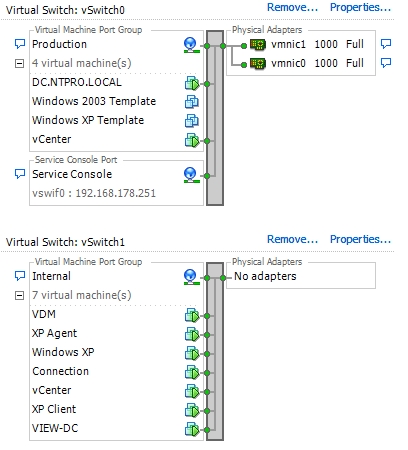Collapse the 7 virtual machine(s) list
Image resolution: width=408 pixels, height=450 pixels.
[20, 295]
